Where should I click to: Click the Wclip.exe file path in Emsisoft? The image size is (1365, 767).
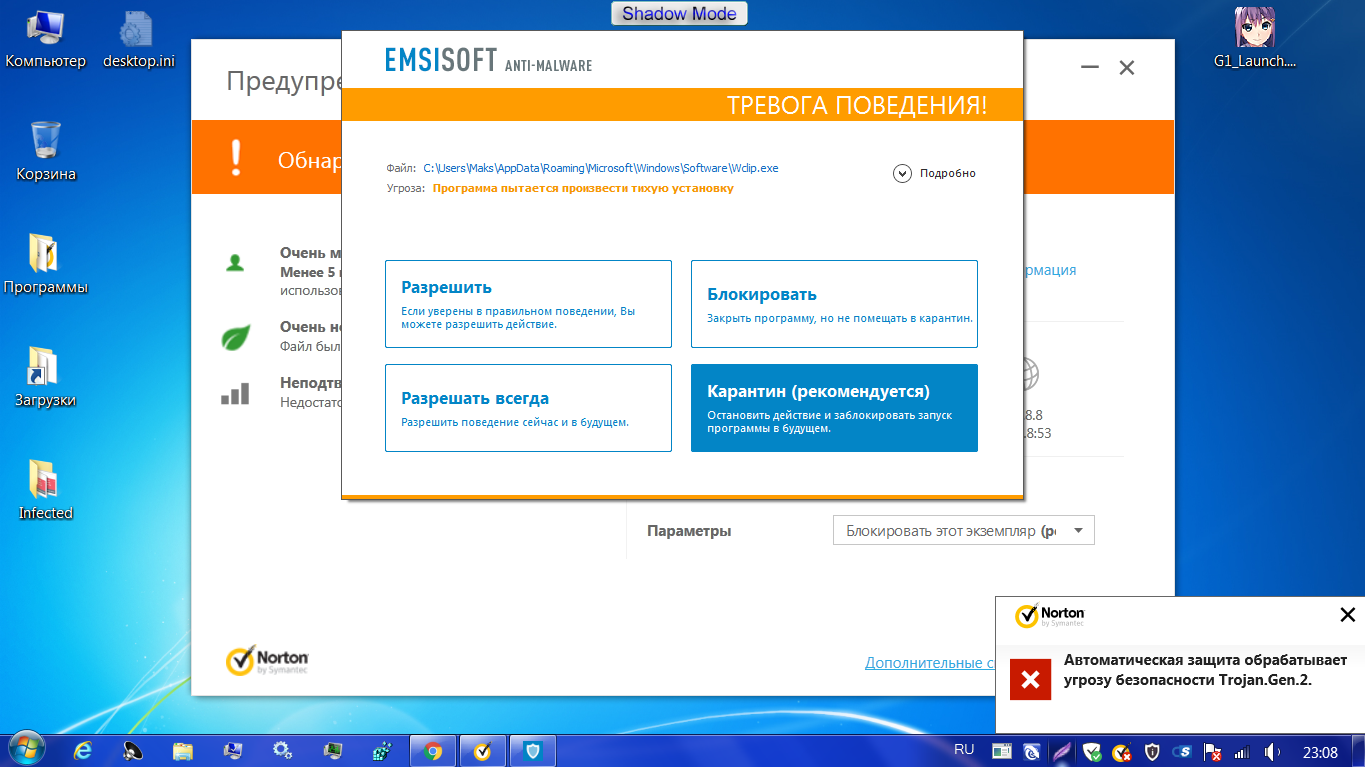click(601, 168)
